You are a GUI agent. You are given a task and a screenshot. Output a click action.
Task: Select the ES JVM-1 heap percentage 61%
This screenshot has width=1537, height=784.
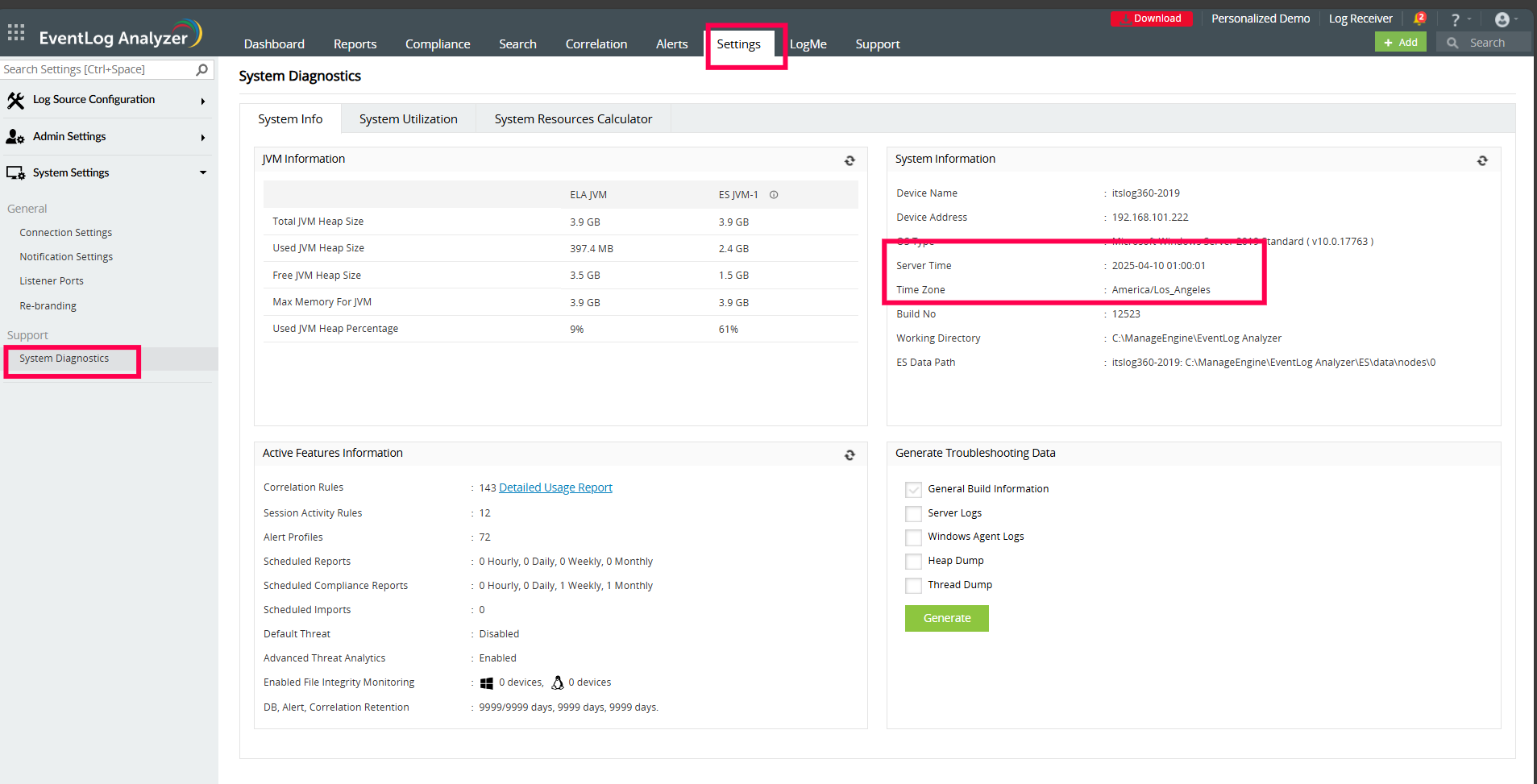(728, 330)
